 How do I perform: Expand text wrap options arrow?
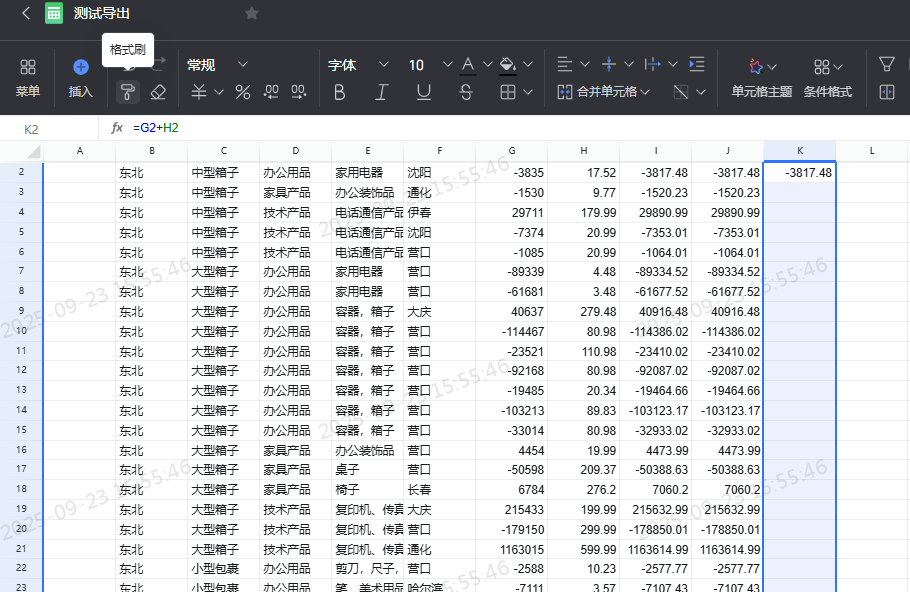pyautogui.click(x=673, y=64)
